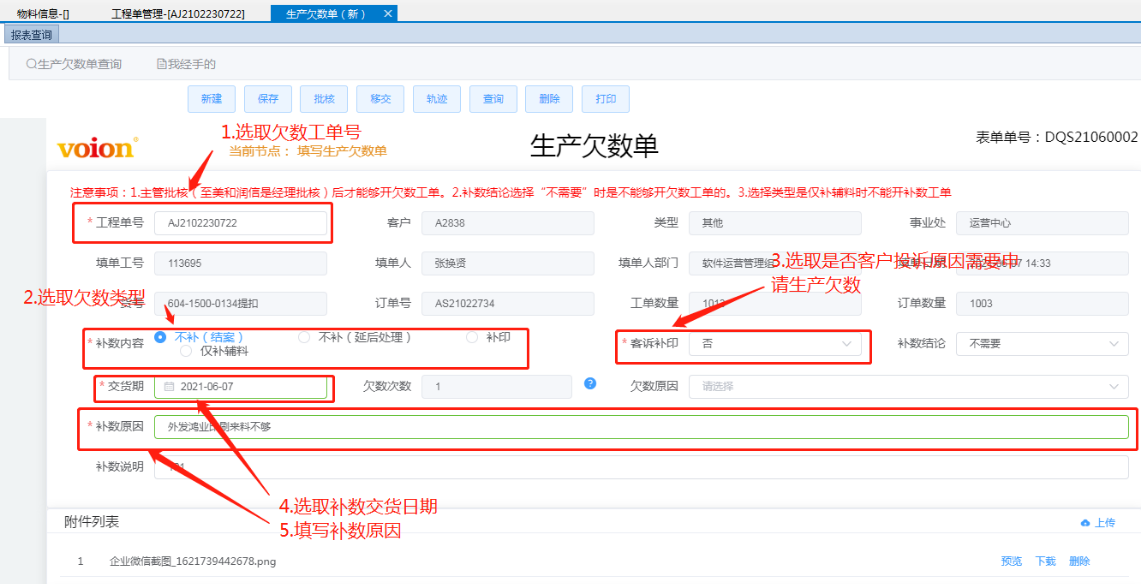The width and height of the screenshot is (1141, 584).
Task: Select 补印 radio option
Action: (472, 337)
